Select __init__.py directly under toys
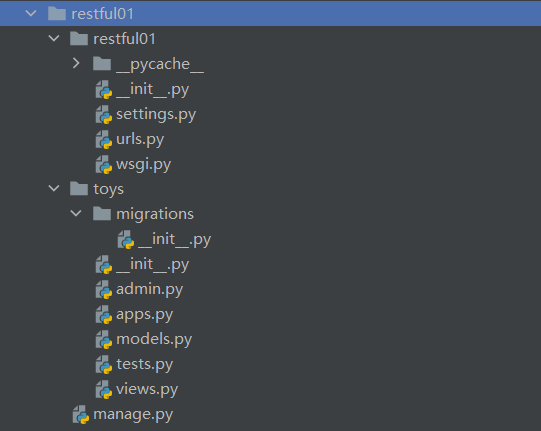Viewport: 541px width, 431px height. [153, 265]
